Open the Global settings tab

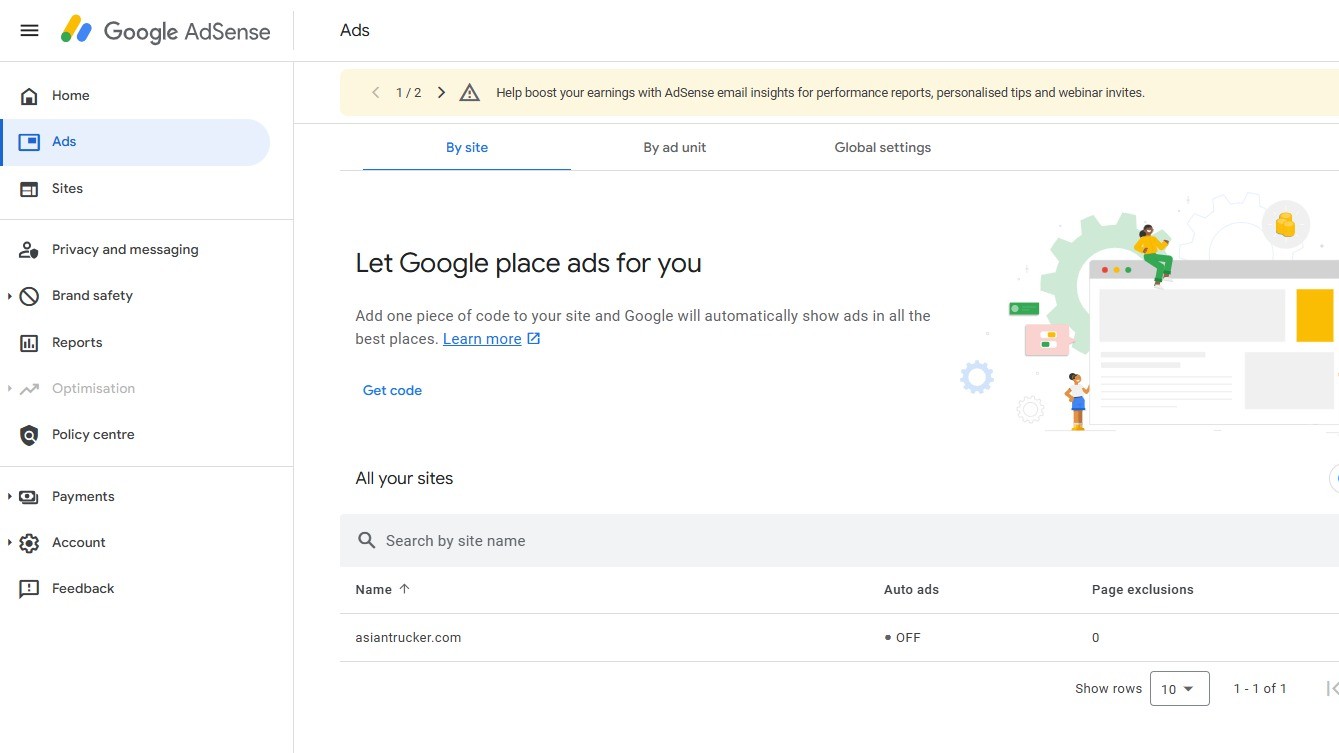click(883, 148)
